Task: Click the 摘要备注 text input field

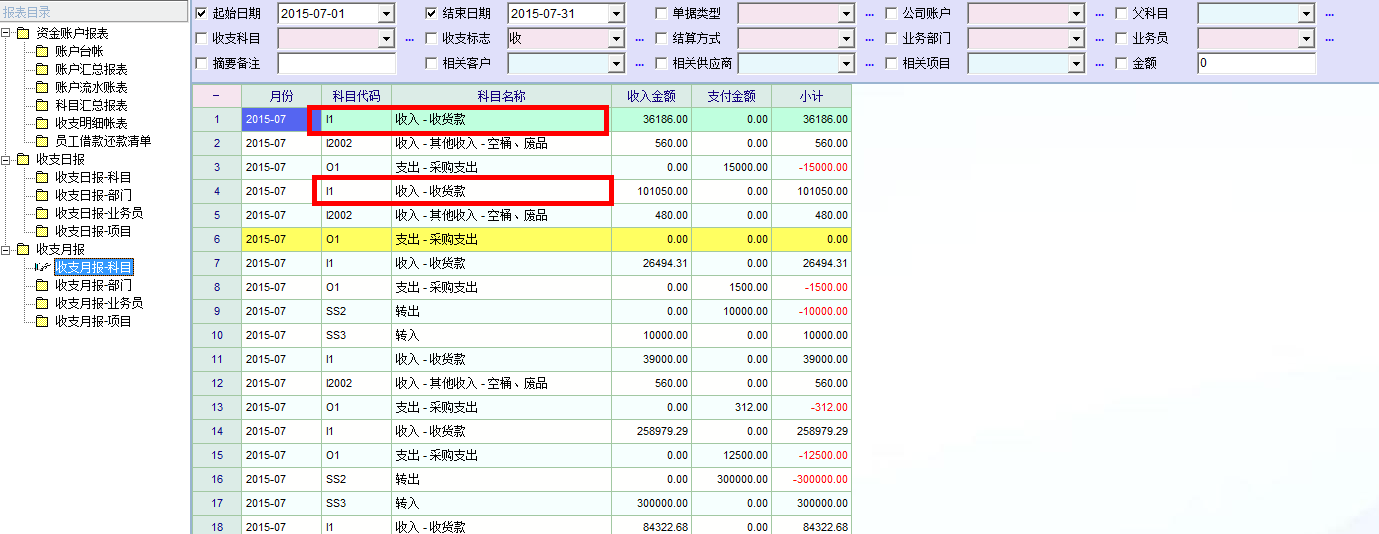Action: [x=337, y=64]
